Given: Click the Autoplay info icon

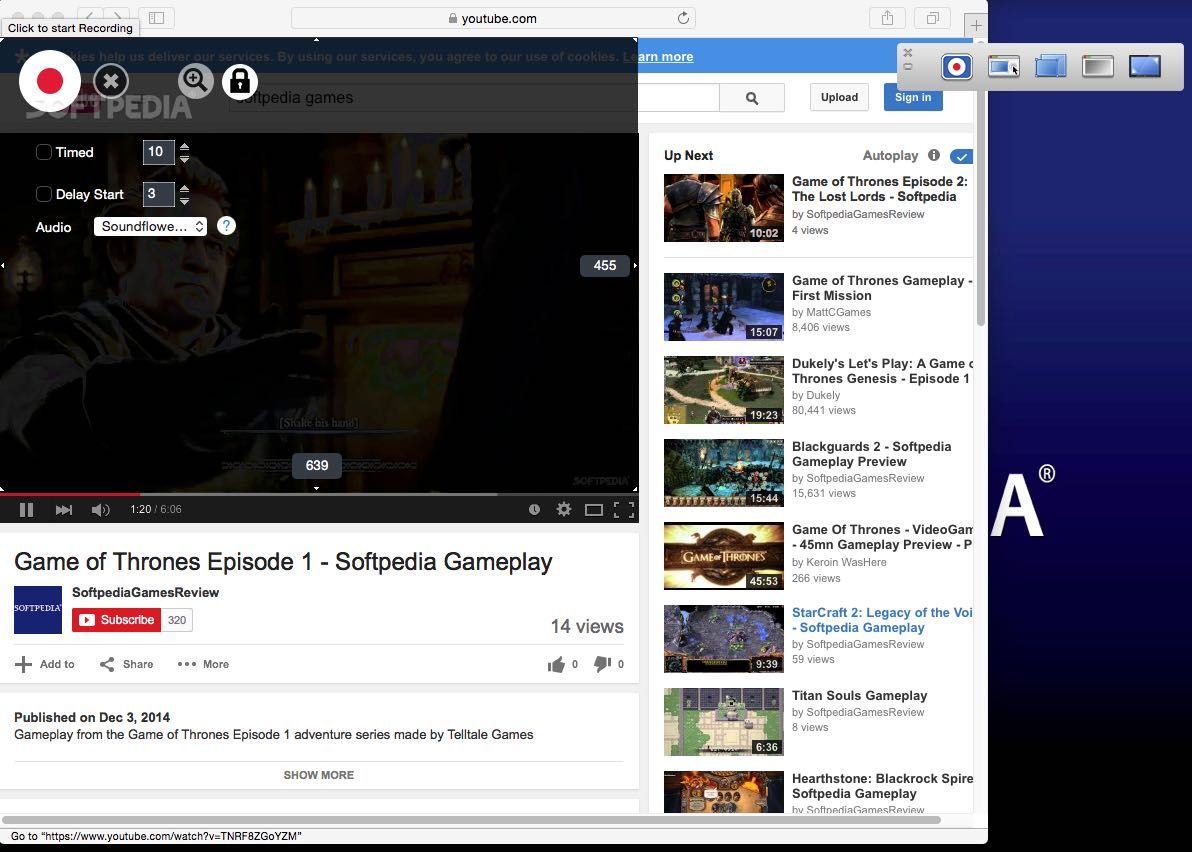Looking at the screenshot, I should tap(934, 155).
